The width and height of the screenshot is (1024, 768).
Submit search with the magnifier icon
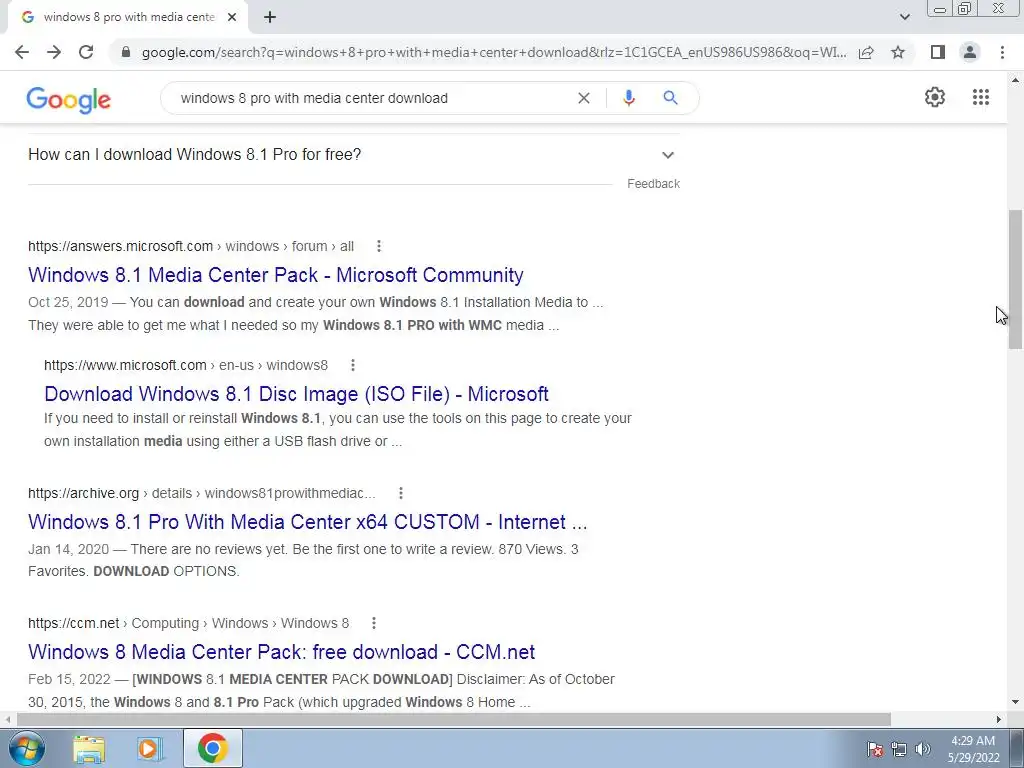(670, 98)
